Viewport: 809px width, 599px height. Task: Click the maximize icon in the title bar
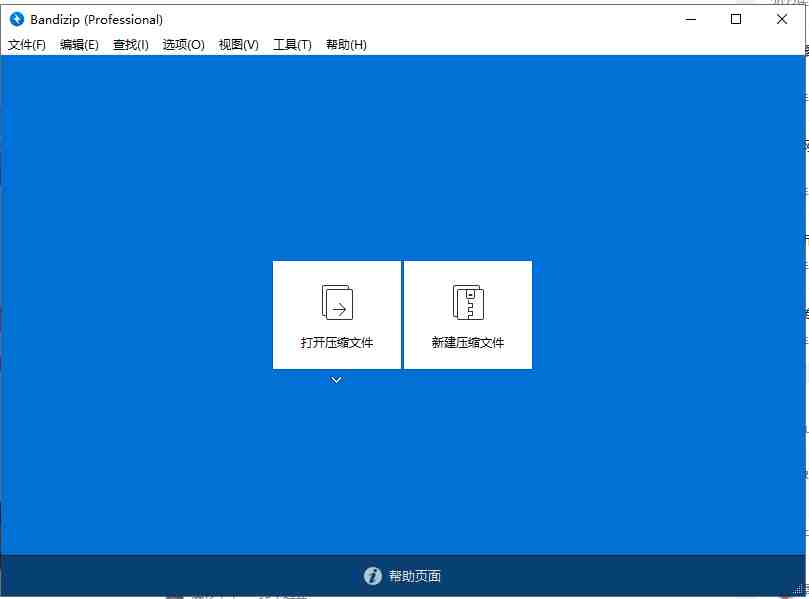pyautogui.click(x=736, y=18)
